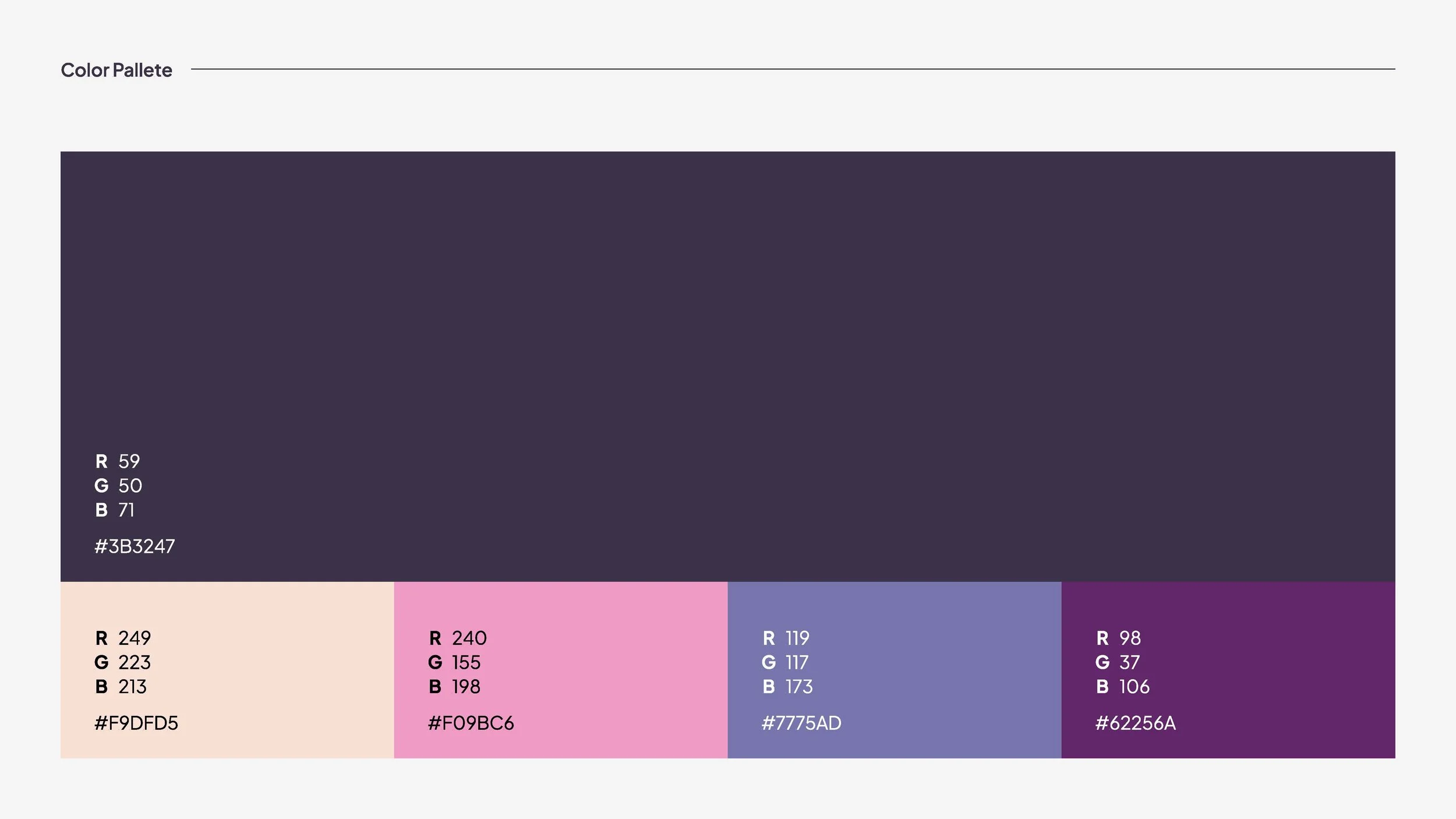Click the 'R 98' value line
Screen dimensions: 1456x819
1119,638
